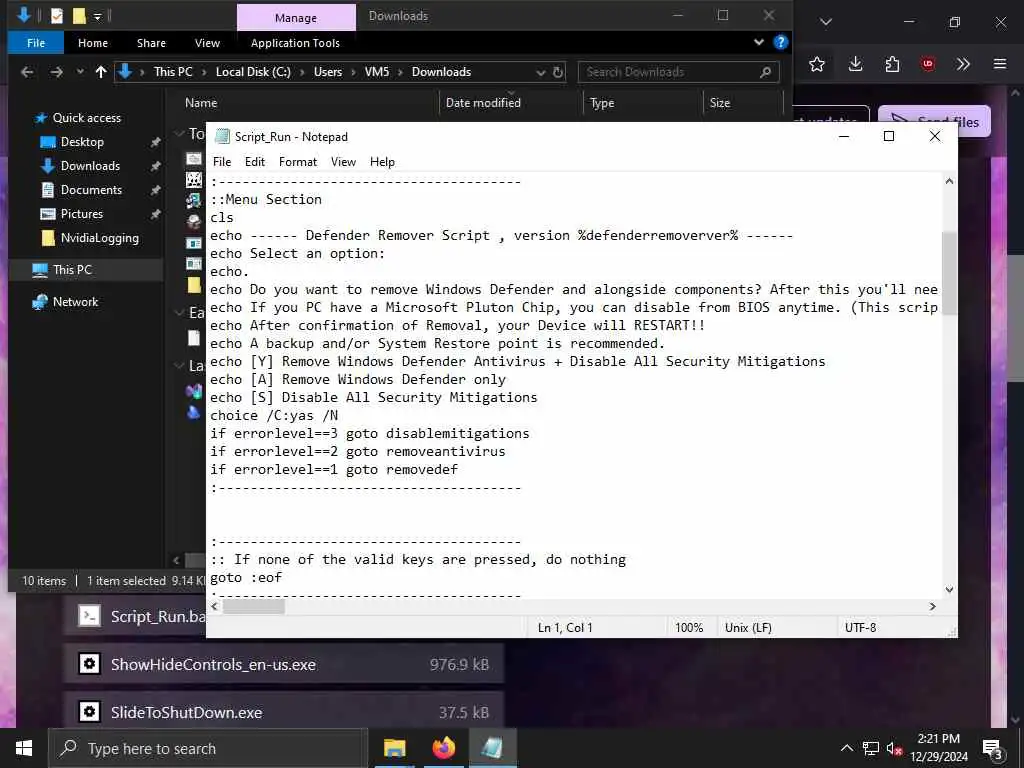This screenshot has width=1024, height=768.
Task: Open Downloads in the navigation pane
Action: [90, 166]
